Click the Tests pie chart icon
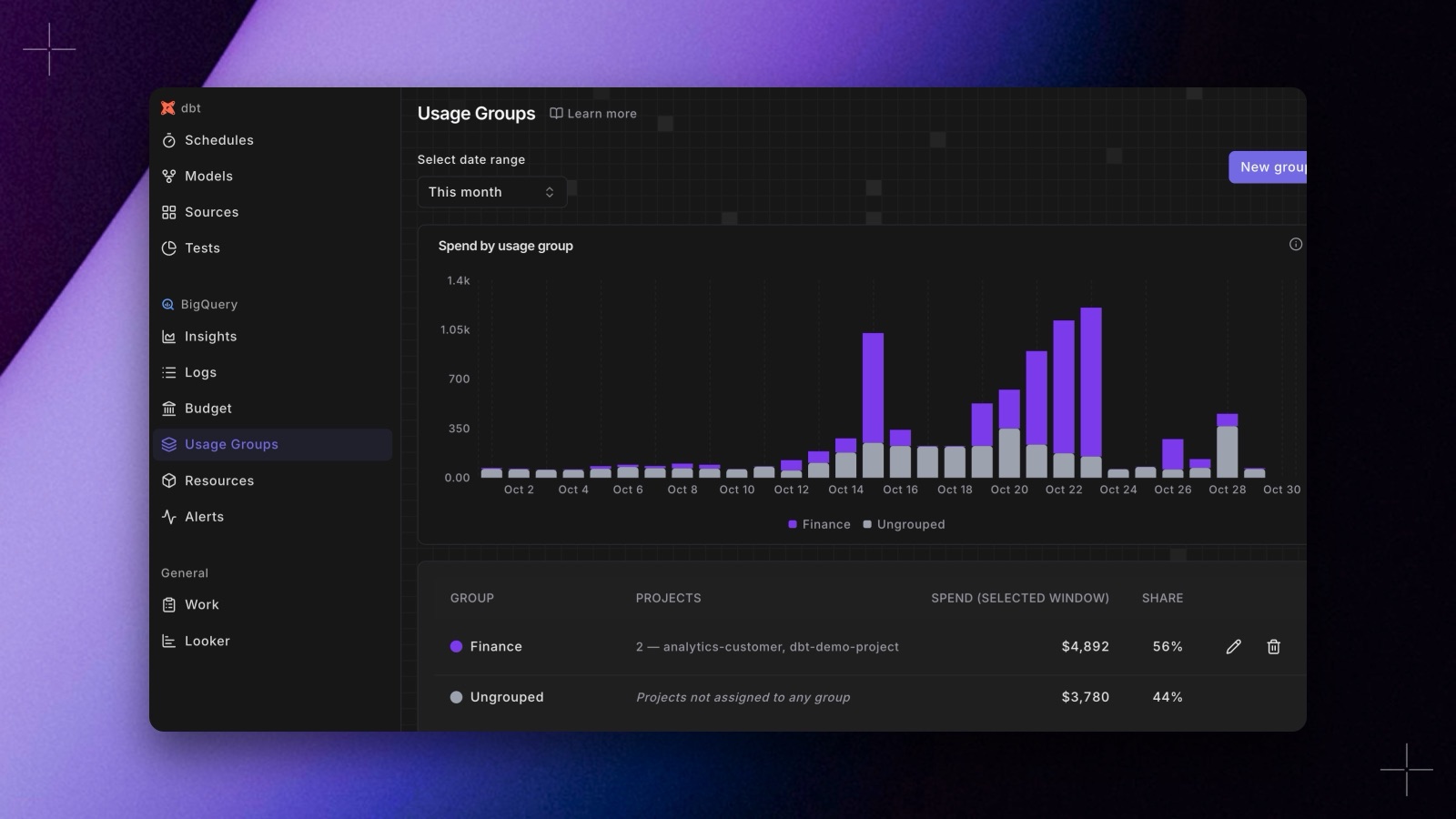1456x819 pixels. coord(168,248)
